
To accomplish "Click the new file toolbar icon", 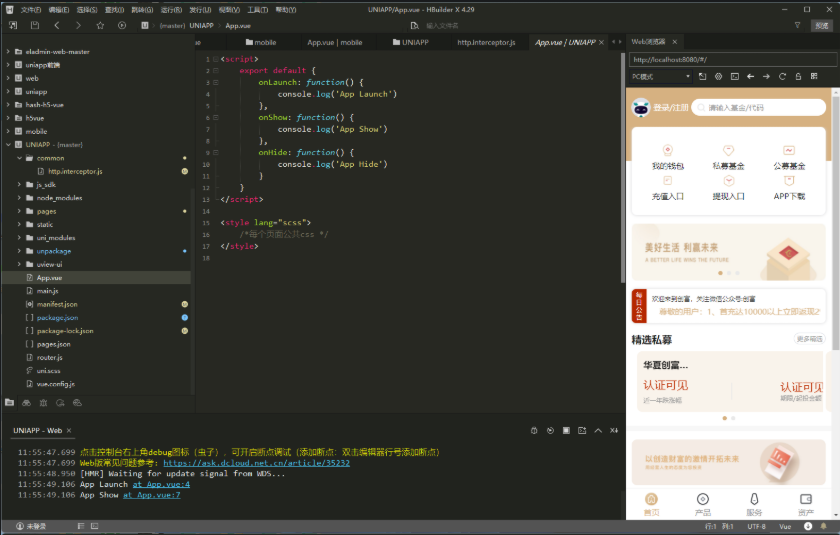I will (13, 25).
